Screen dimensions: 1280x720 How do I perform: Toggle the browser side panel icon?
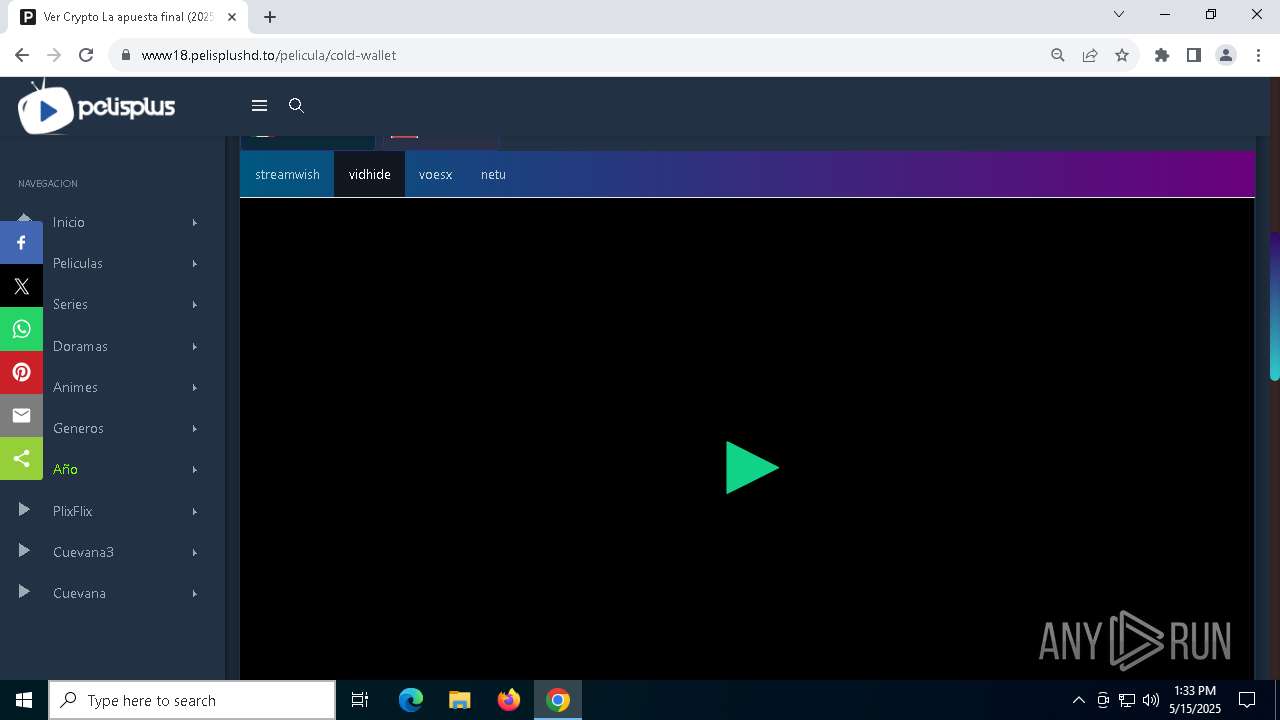pos(1193,55)
